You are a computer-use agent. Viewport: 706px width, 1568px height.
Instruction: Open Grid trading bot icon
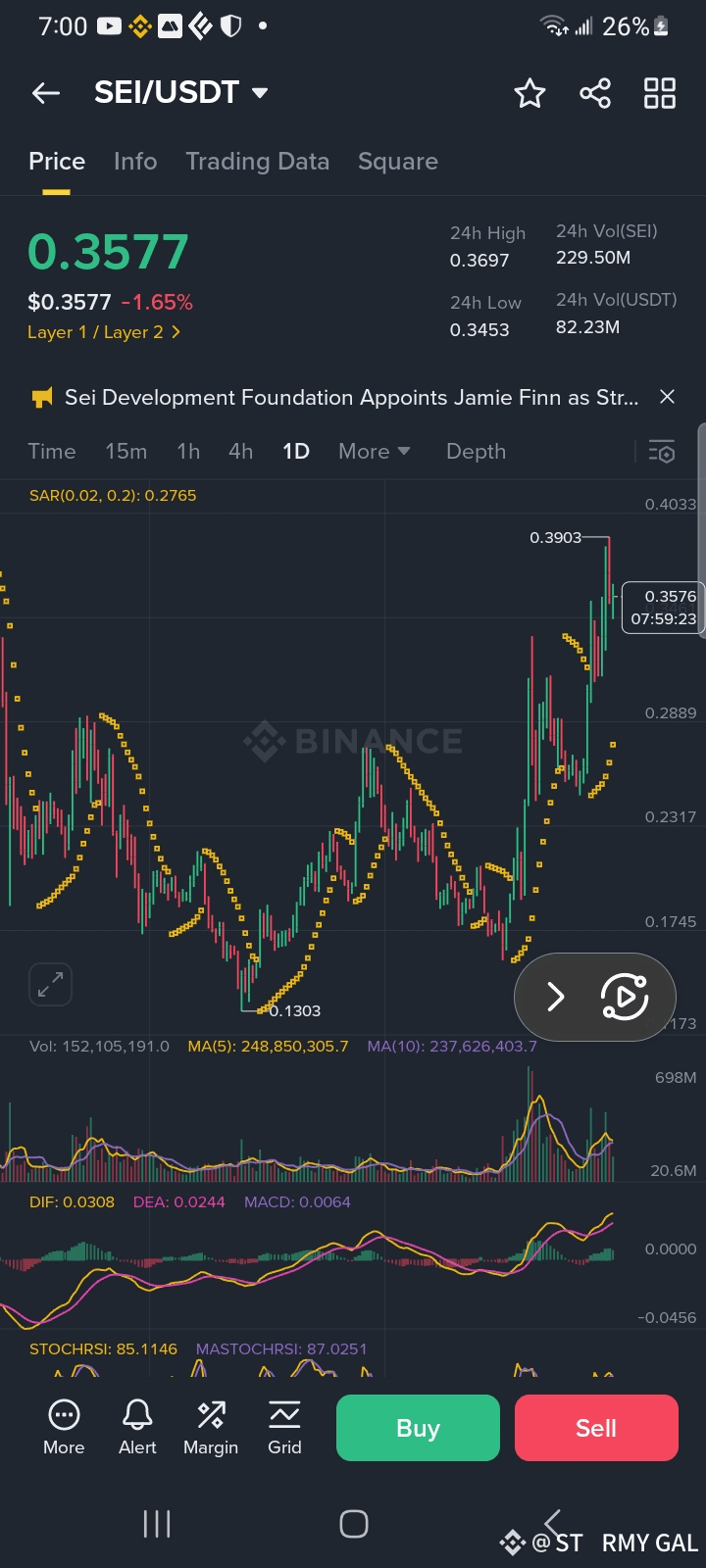point(284,1427)
